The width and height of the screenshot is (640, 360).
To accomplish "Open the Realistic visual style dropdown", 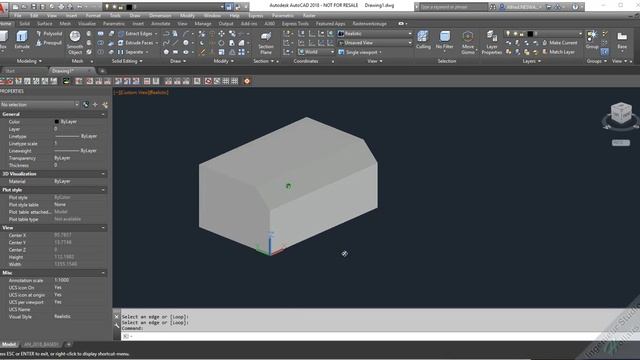I will tap(375, 34).
